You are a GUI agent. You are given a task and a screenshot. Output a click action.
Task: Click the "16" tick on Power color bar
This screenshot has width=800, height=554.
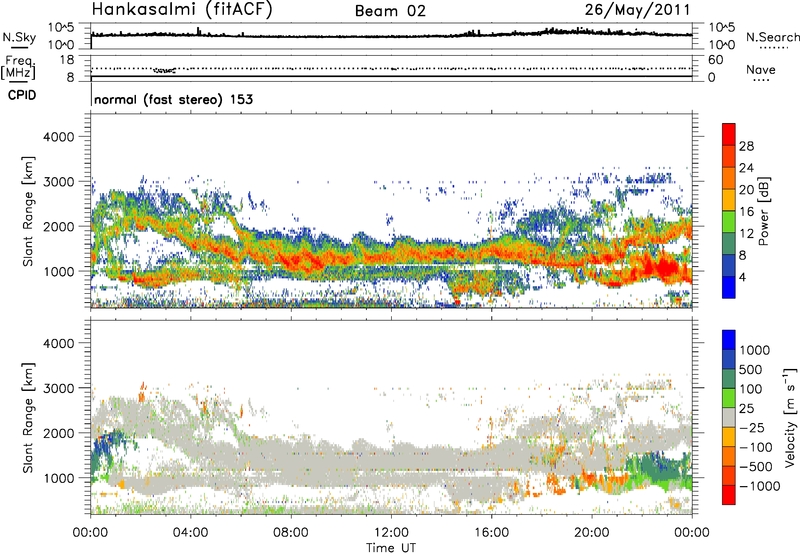click(746, 212)
